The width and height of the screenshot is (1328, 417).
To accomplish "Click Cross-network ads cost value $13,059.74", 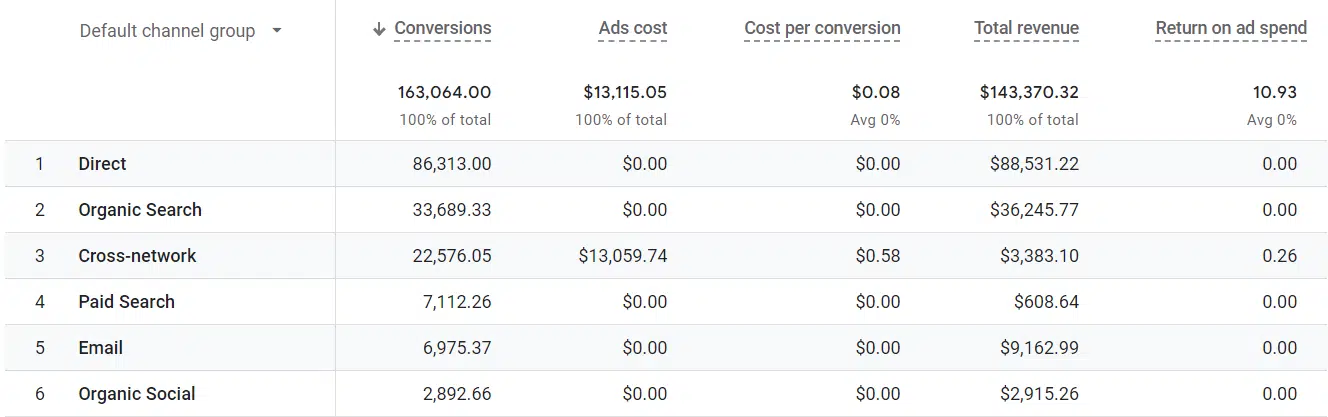I will click(622, 256).
